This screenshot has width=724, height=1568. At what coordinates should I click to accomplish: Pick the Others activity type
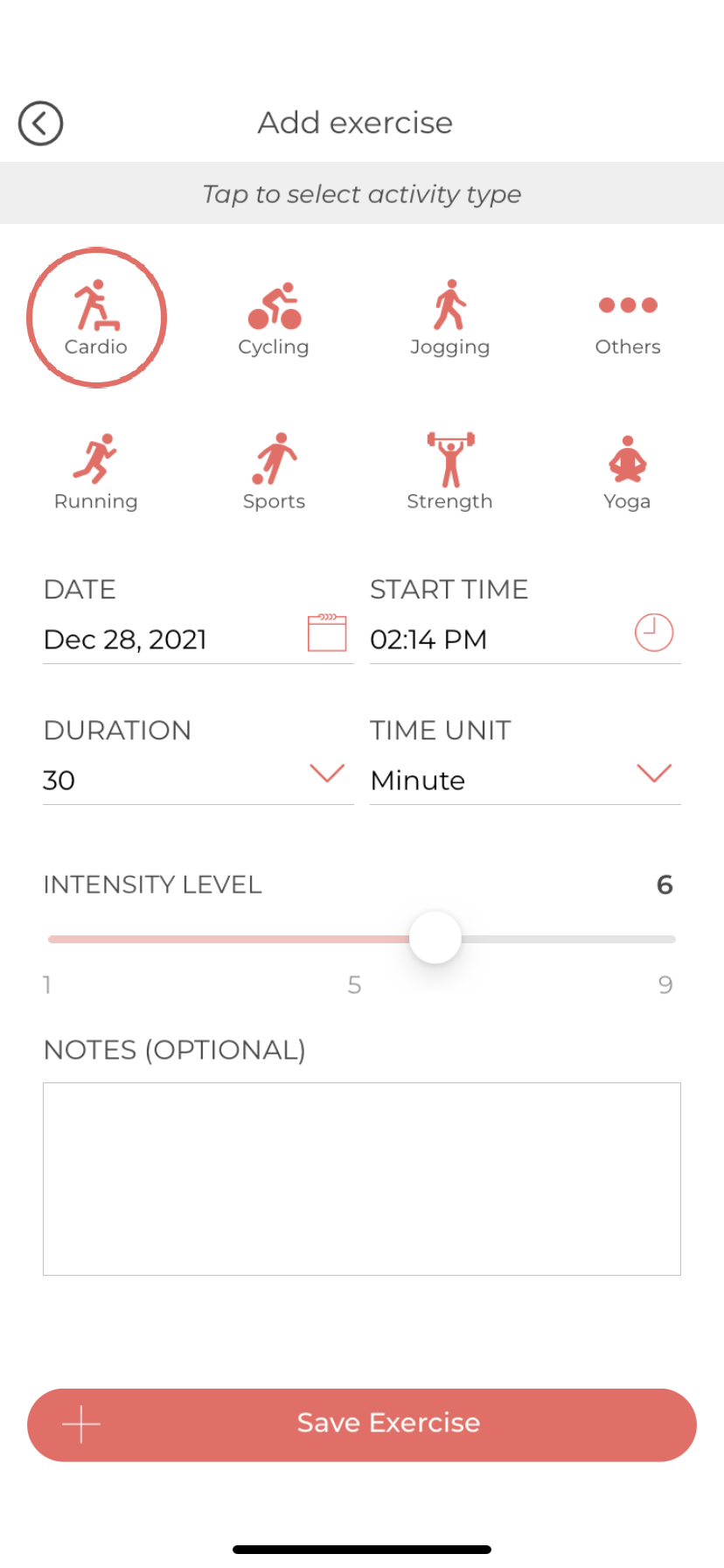tap(628, 319)
